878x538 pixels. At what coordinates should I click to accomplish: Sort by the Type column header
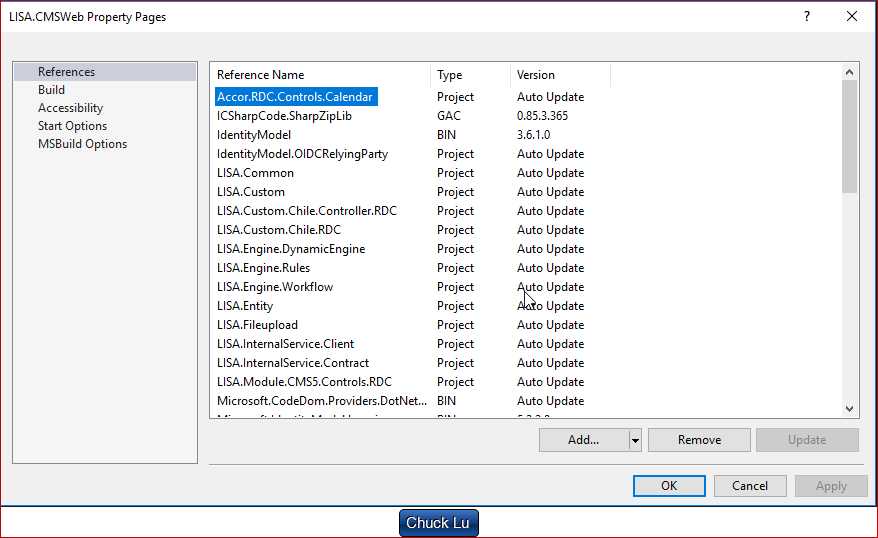click(x=450, y=75)
